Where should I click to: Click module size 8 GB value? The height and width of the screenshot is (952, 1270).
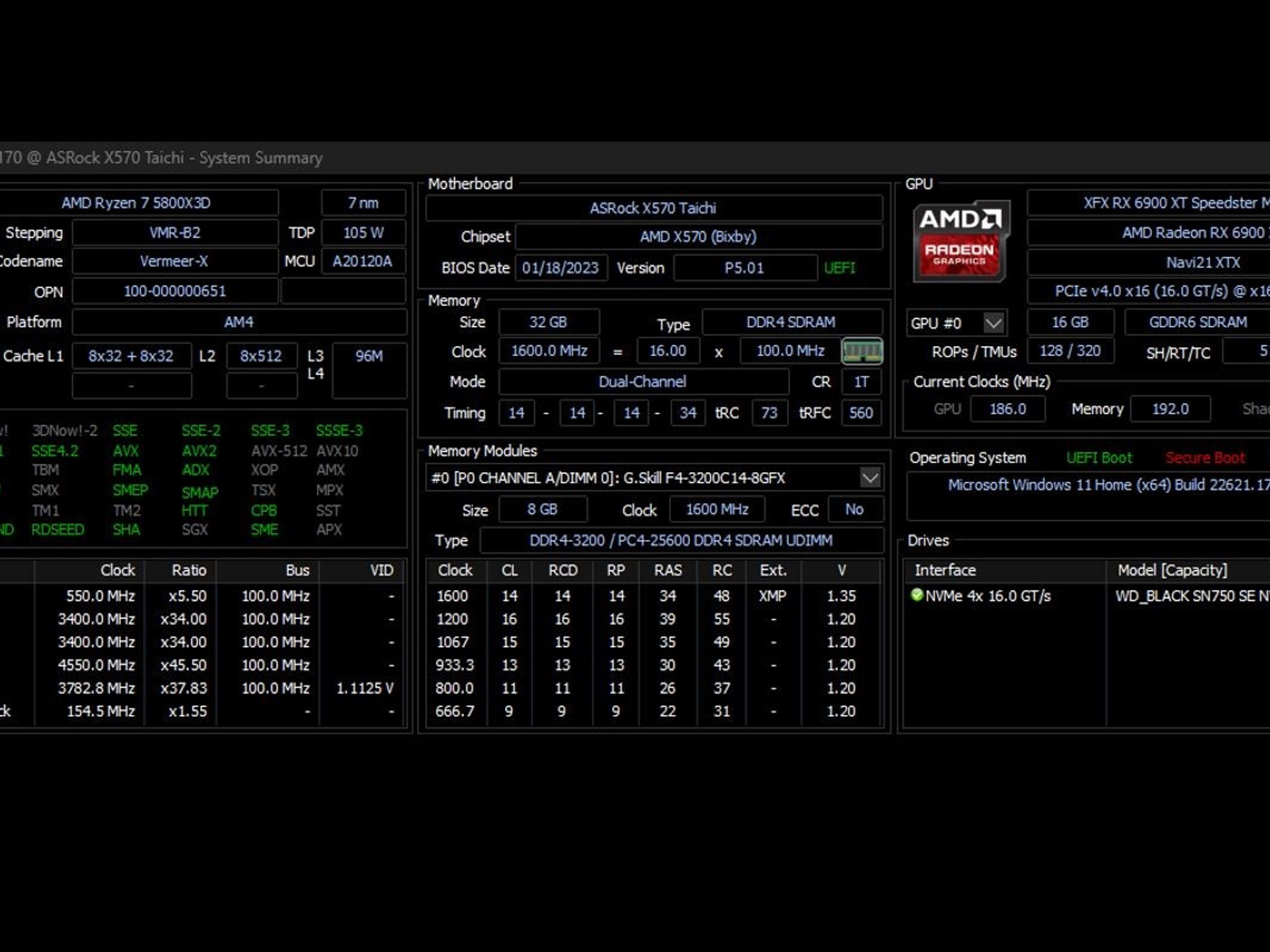click(543, 509)
